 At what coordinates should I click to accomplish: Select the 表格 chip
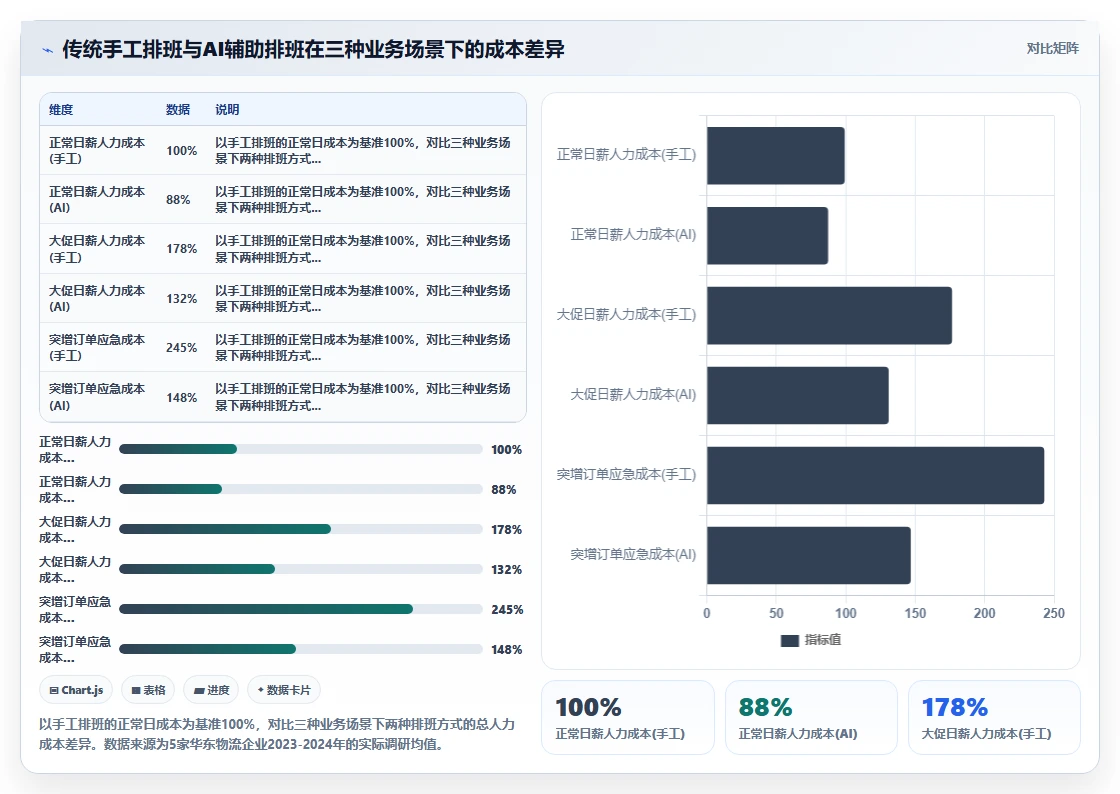pos(148,690)
